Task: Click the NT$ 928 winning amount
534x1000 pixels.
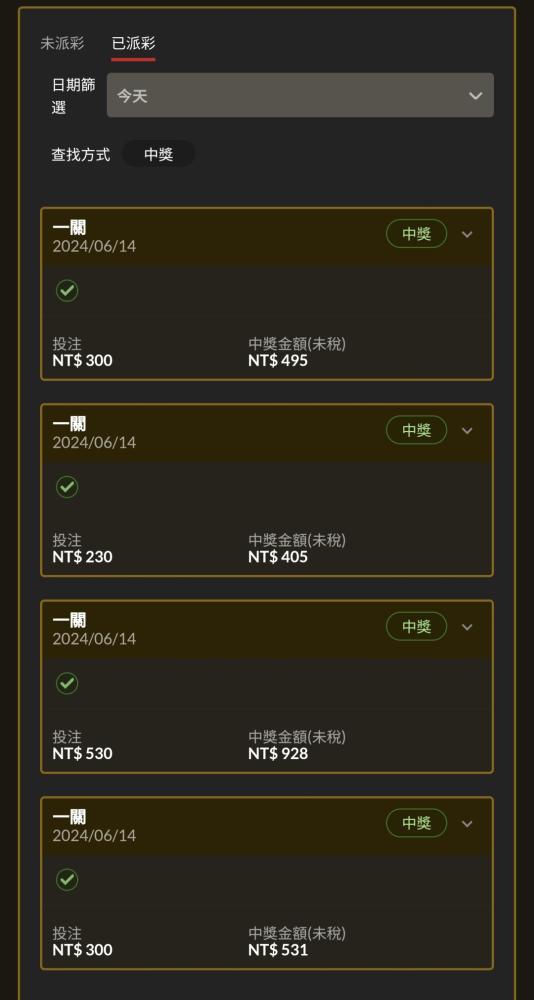Action: pos(278,754)
